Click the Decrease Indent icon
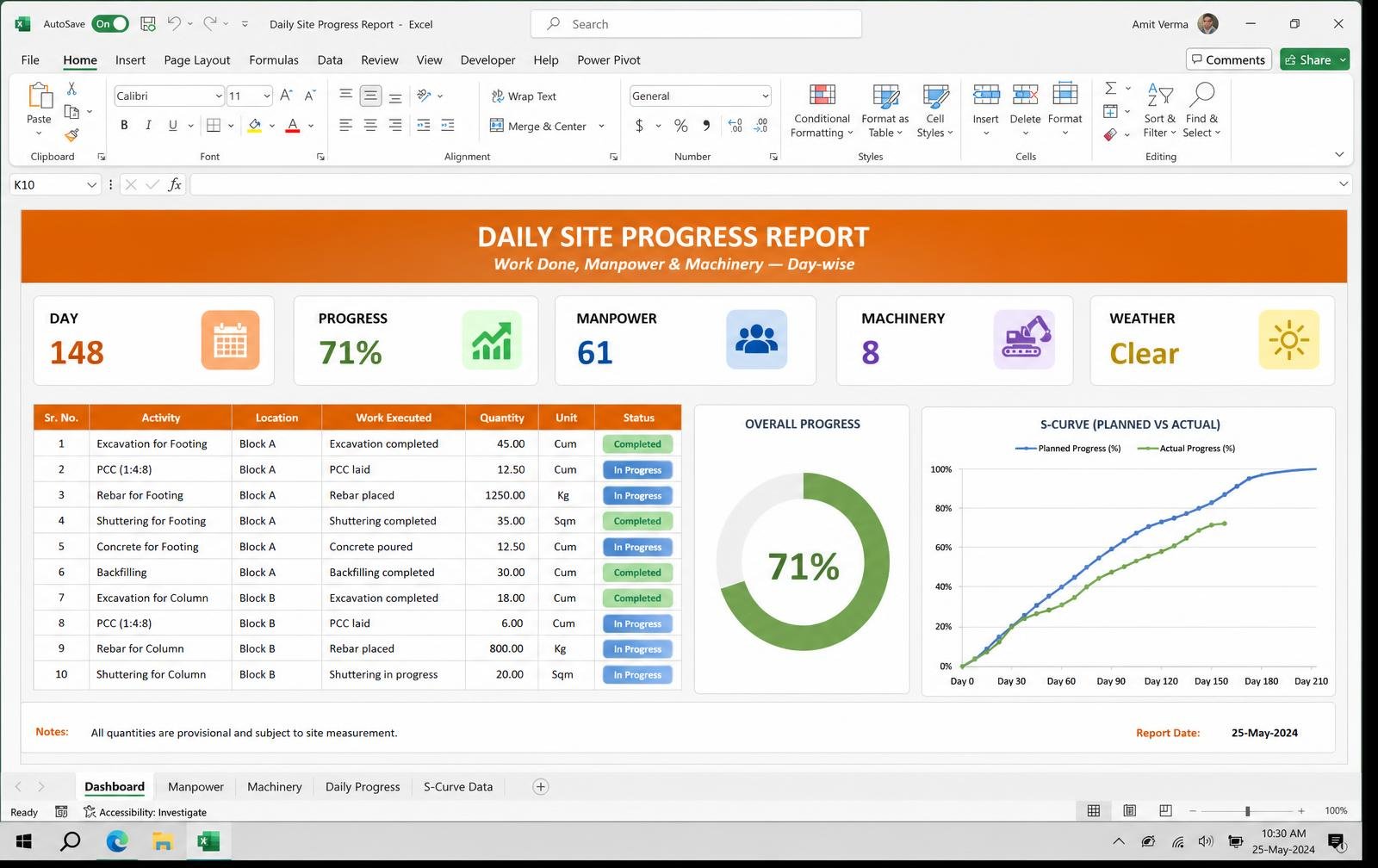The width and height of the screenshot is (1378, 868). (423, 126)
